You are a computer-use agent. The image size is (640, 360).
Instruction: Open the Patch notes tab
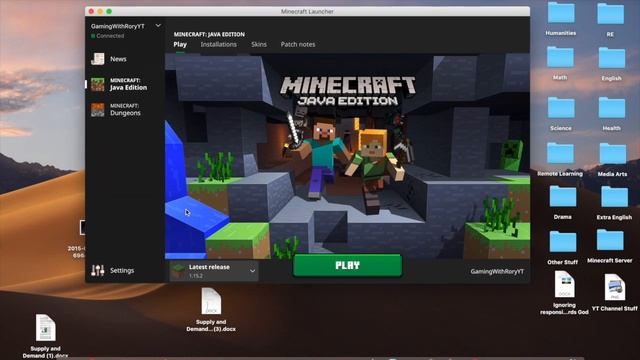pos(298,44)
